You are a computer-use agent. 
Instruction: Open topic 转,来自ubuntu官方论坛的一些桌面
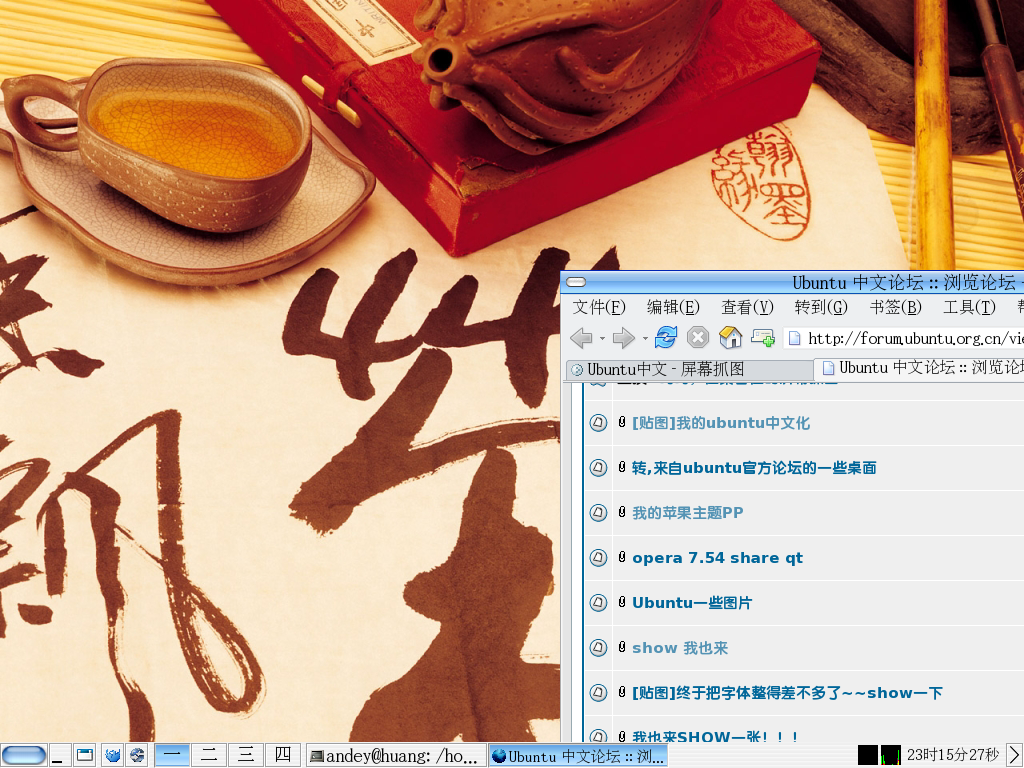pyautogui.click(x=754, y=468)
